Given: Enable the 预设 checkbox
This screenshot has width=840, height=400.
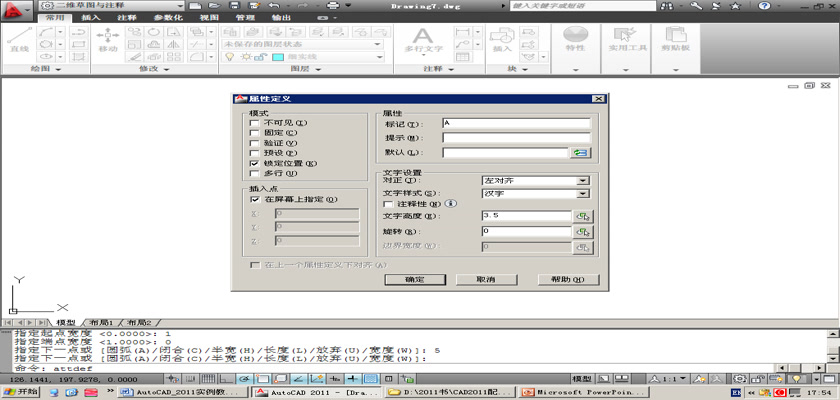Looking at the screenshot, I should 254,153.
